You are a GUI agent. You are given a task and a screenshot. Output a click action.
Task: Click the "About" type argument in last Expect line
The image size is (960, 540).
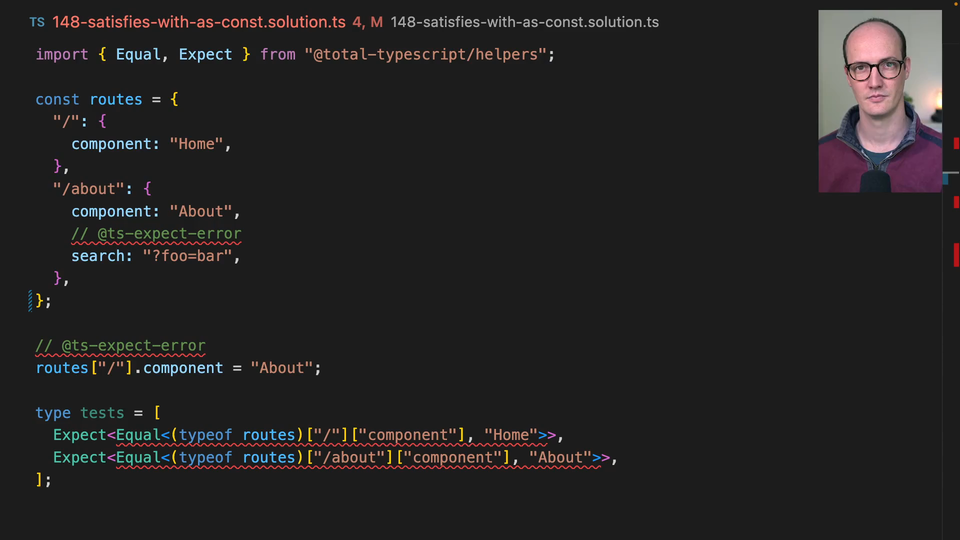point(560,458)
